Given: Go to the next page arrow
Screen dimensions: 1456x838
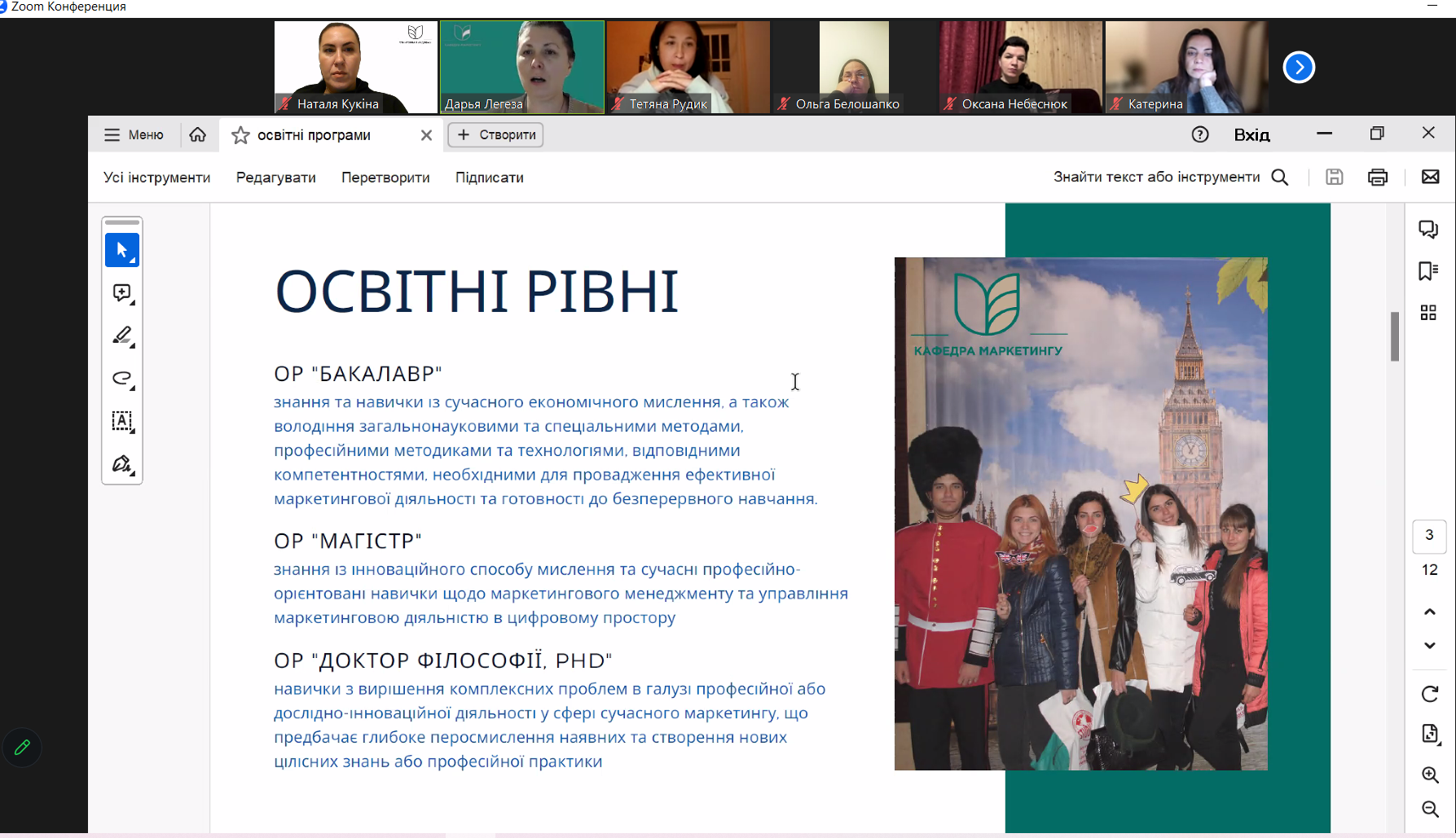Looking at the screenshot, I should (1429, 646).
